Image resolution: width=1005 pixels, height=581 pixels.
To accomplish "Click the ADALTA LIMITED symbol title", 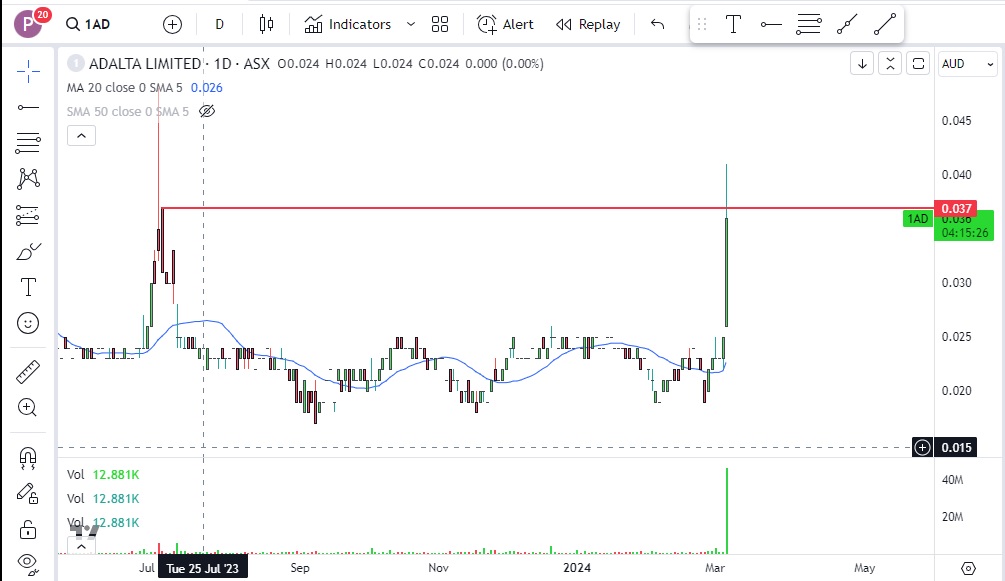I will [145, 63].
